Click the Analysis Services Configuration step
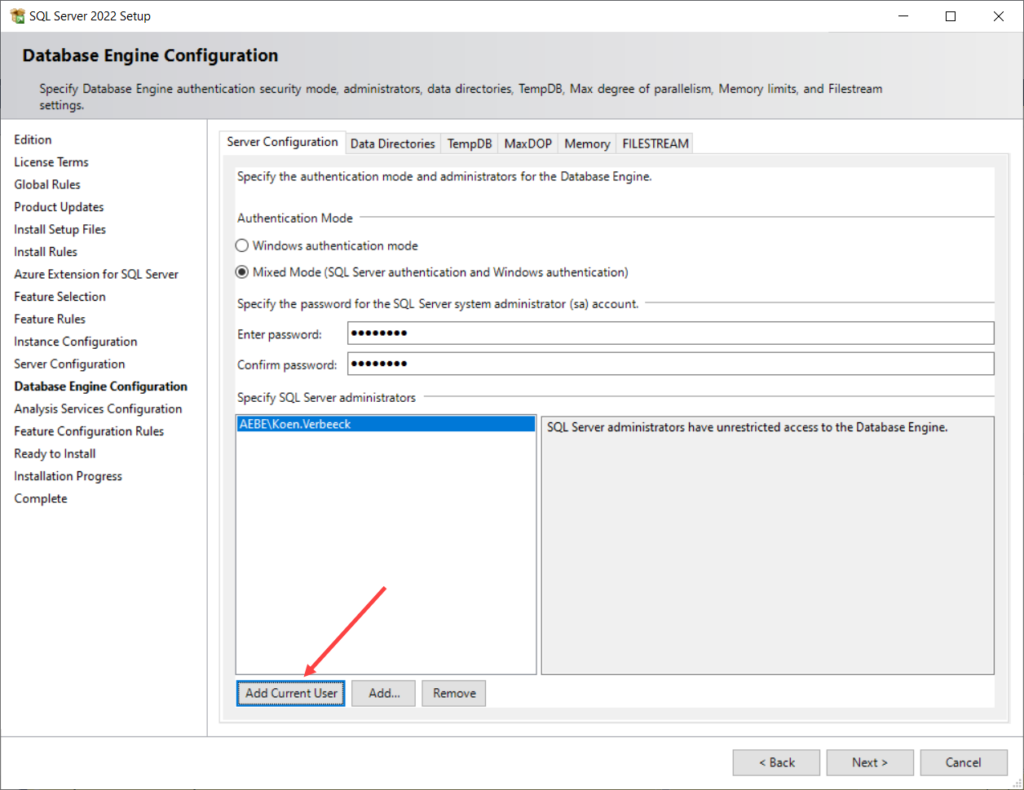 [x=98, y=409]
